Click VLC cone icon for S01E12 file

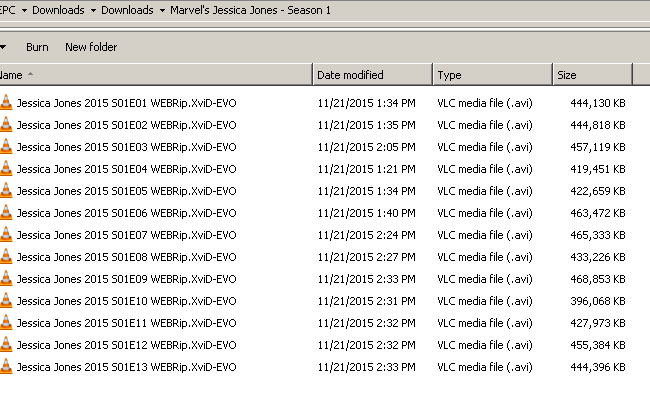[6, 344]
